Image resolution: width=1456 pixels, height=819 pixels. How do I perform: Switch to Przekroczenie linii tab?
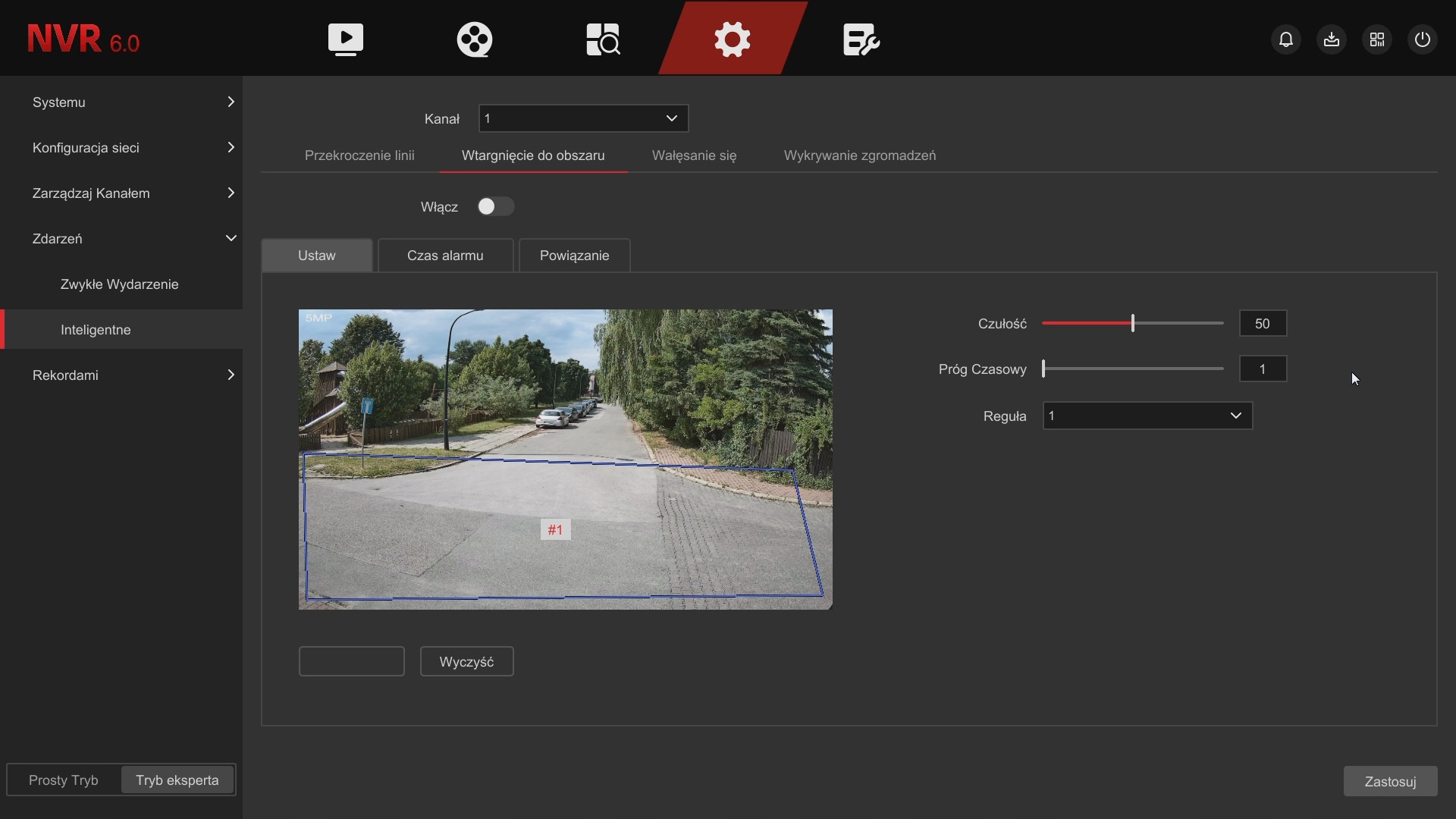tap(359, 155)
